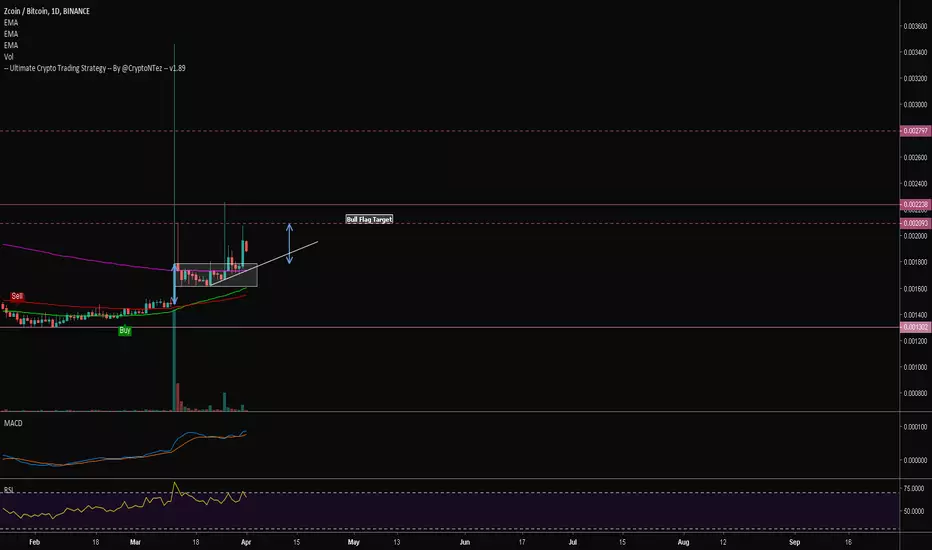Viewport: 932px width, 550px height.
Task: Click the Sep date on time axis
Action: tap(794, 542)
